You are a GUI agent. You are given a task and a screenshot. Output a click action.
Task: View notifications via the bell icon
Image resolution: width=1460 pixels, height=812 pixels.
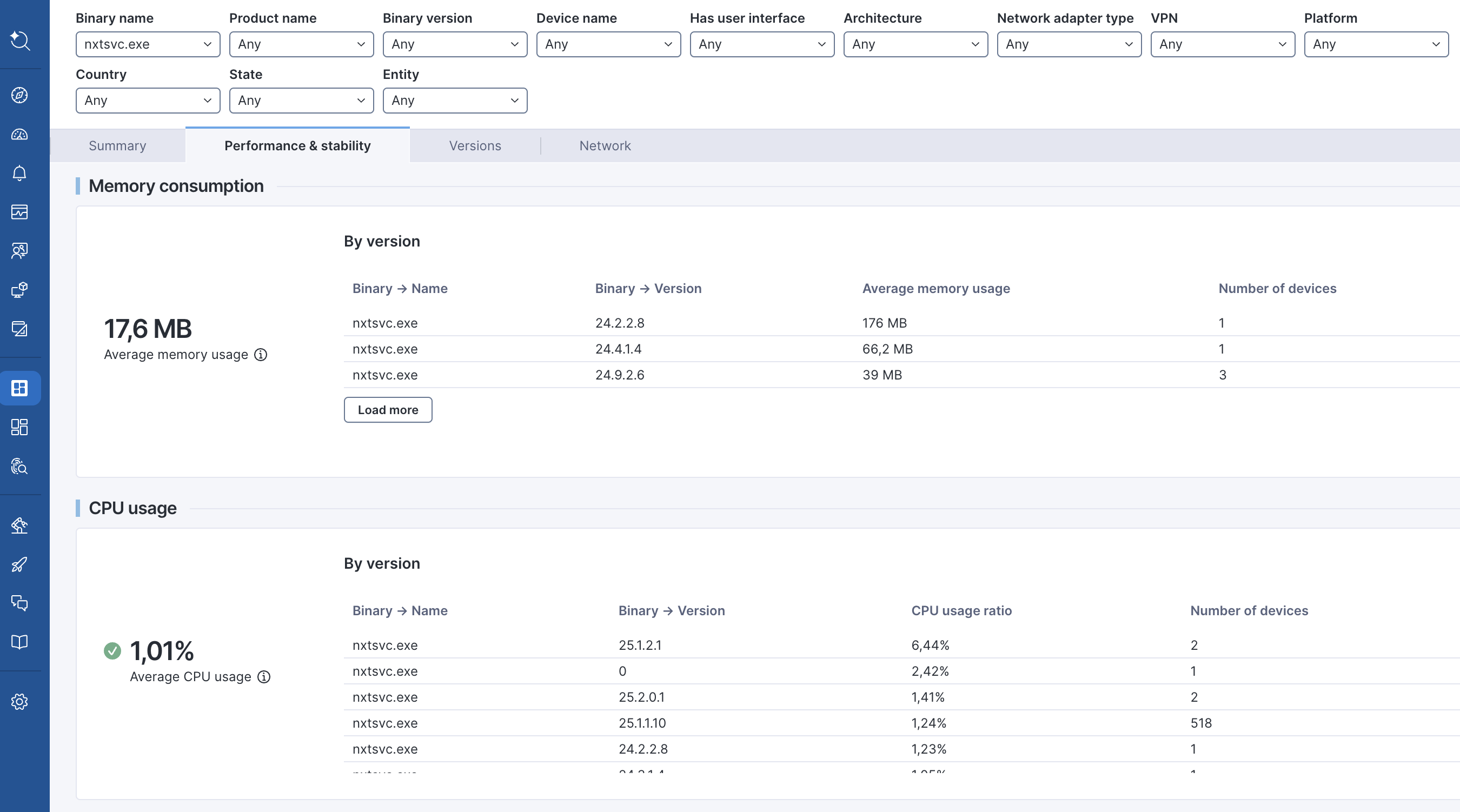(x=21, y=173)
